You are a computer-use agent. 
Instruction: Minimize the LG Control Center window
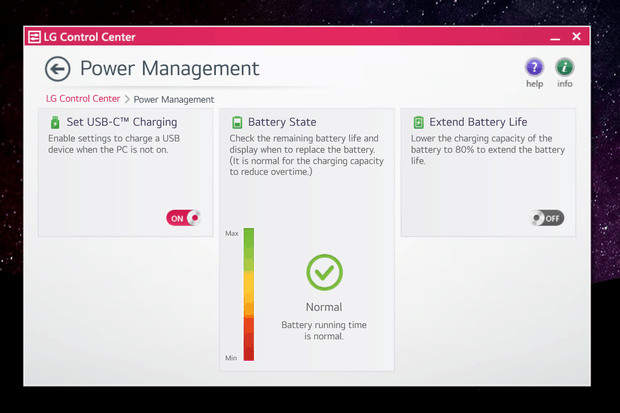pos(555,38)
